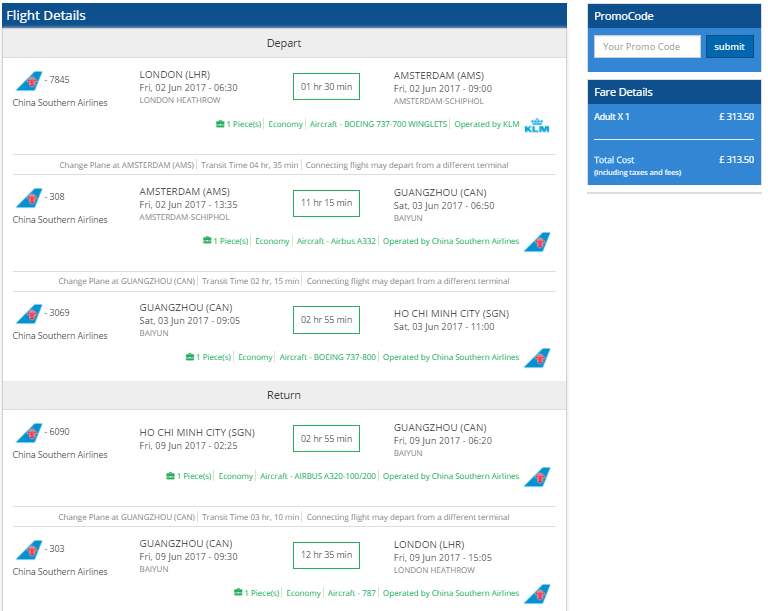Click the KLM operator logo
The height and width of the screenshot is (611, 768).
[x=537, y=125]
